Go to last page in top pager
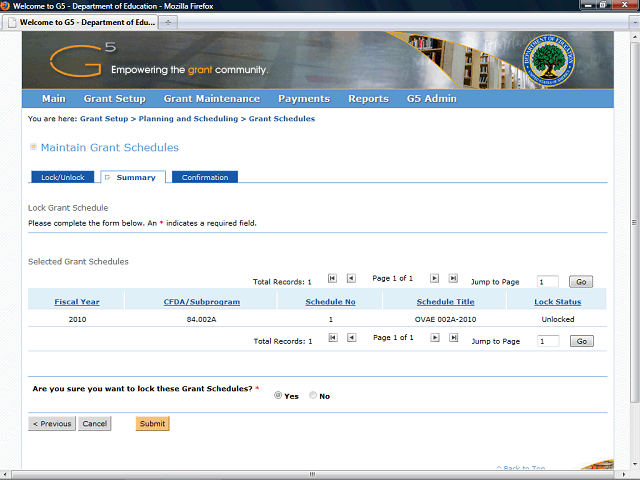The height and width of the screenshot is (480, 640). 453,278
